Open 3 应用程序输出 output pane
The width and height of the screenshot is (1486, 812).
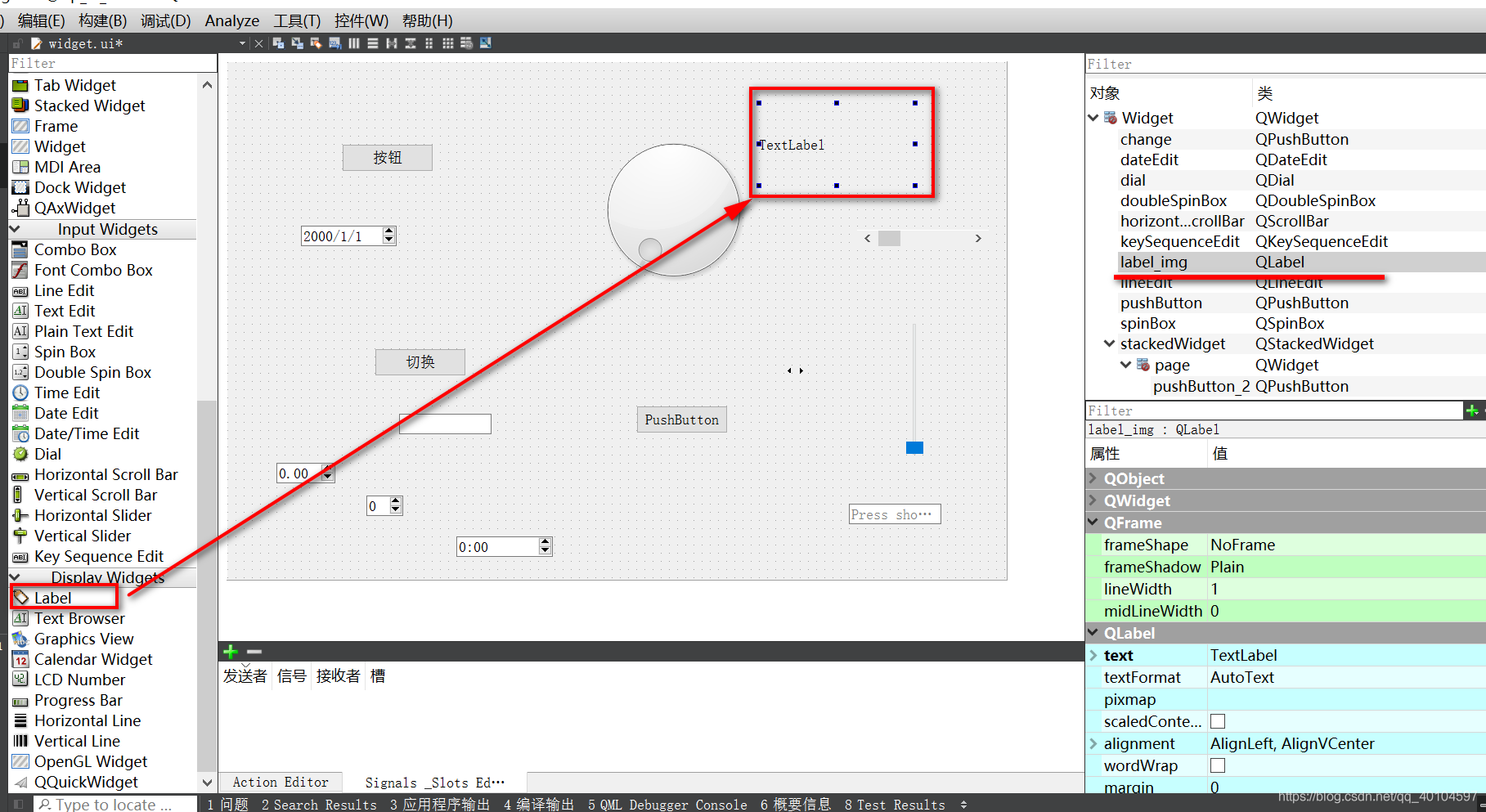point(440,805)
